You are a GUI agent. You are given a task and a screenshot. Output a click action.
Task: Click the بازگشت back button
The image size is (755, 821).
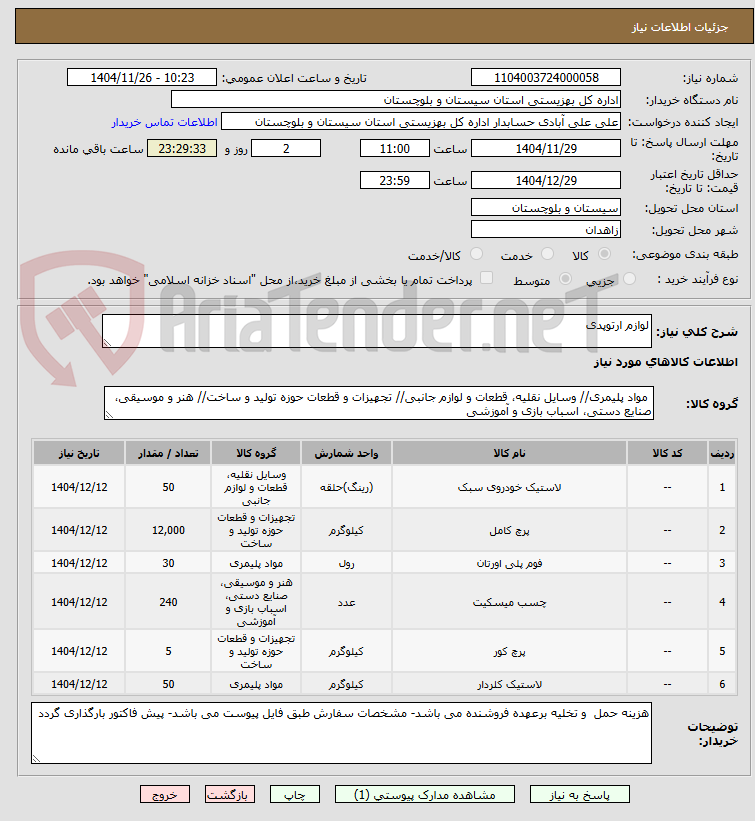(230, 795)
